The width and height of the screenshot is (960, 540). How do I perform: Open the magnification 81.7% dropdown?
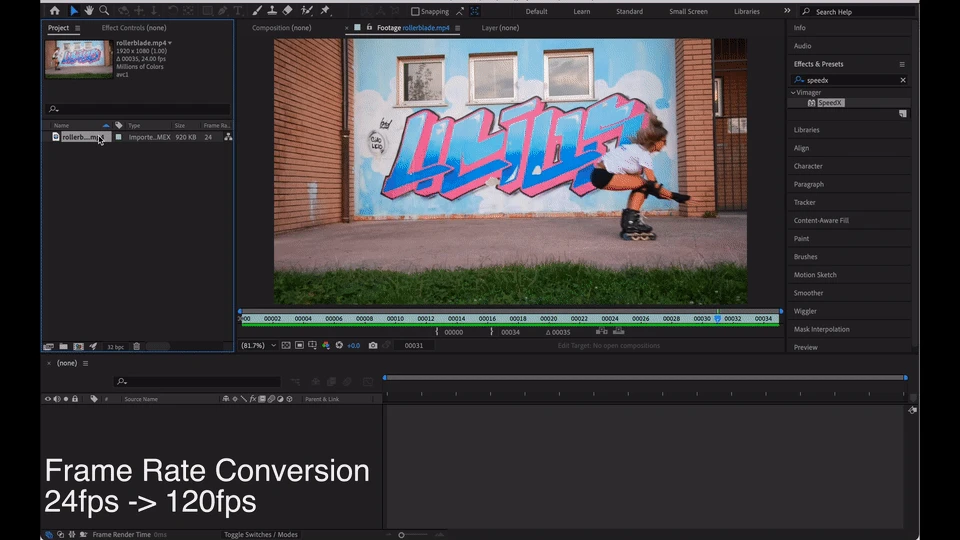pos(259,345)
